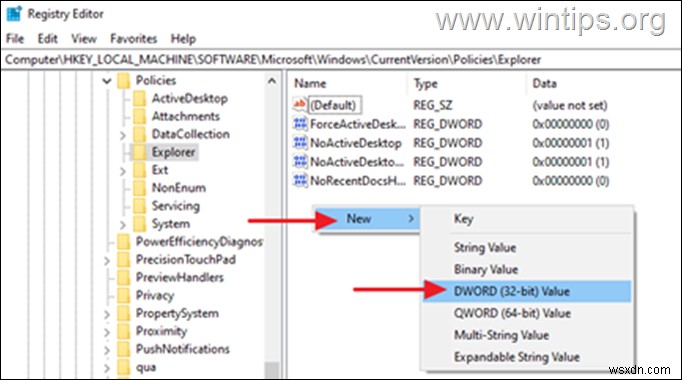Click the Privacy folder icon

tap(124, 295)
